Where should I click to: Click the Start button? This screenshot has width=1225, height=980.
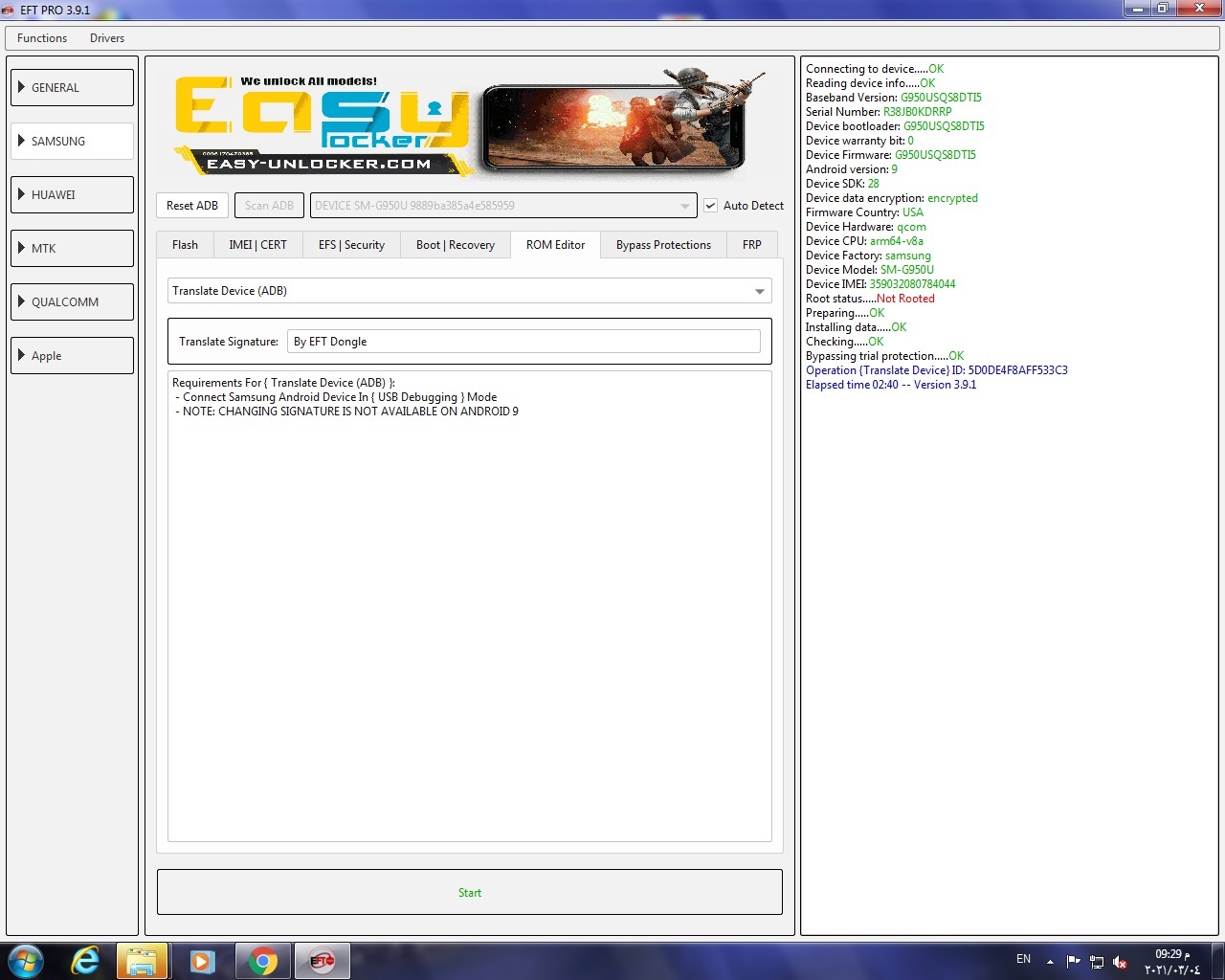470,892
